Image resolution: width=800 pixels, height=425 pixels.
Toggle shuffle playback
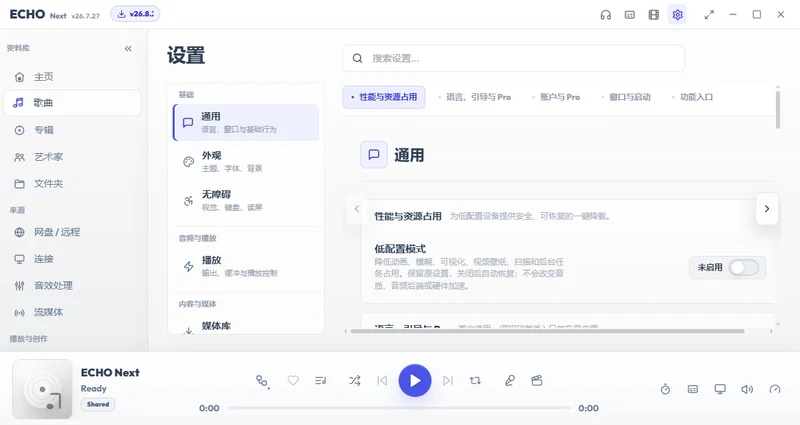(x=355, y=381)
